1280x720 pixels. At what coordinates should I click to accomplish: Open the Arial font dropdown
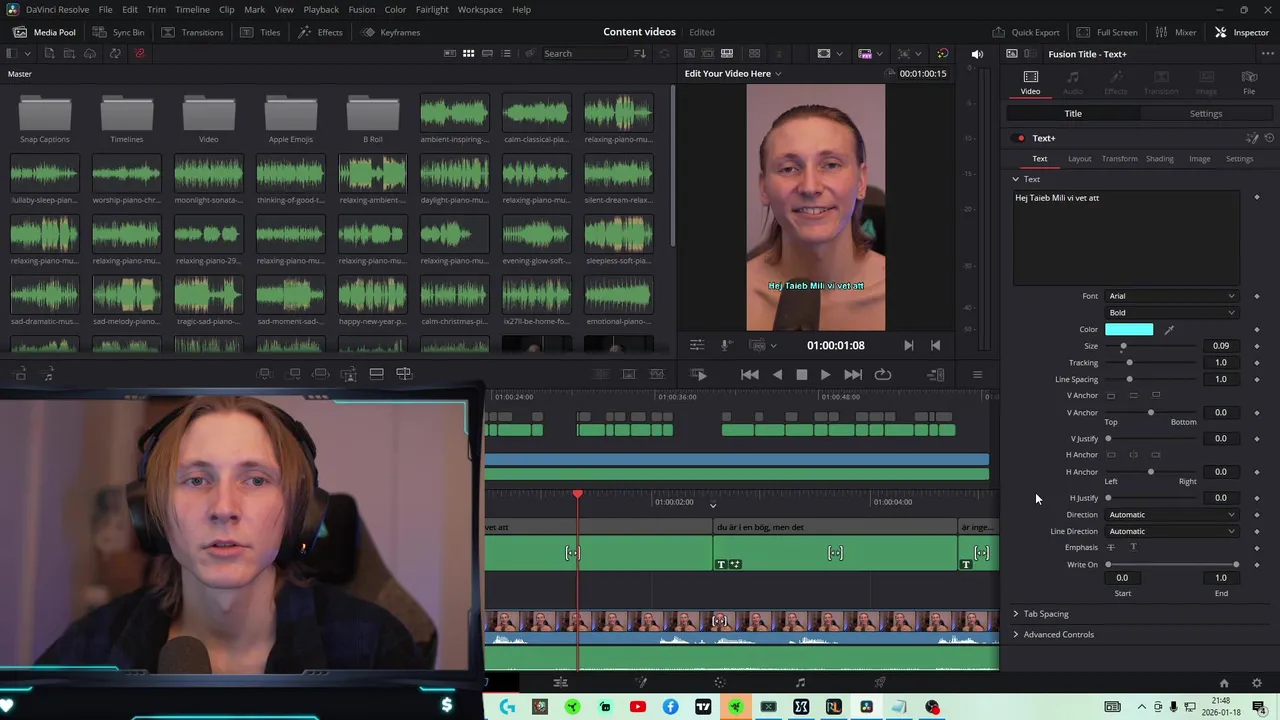[x=1171, y=296]
